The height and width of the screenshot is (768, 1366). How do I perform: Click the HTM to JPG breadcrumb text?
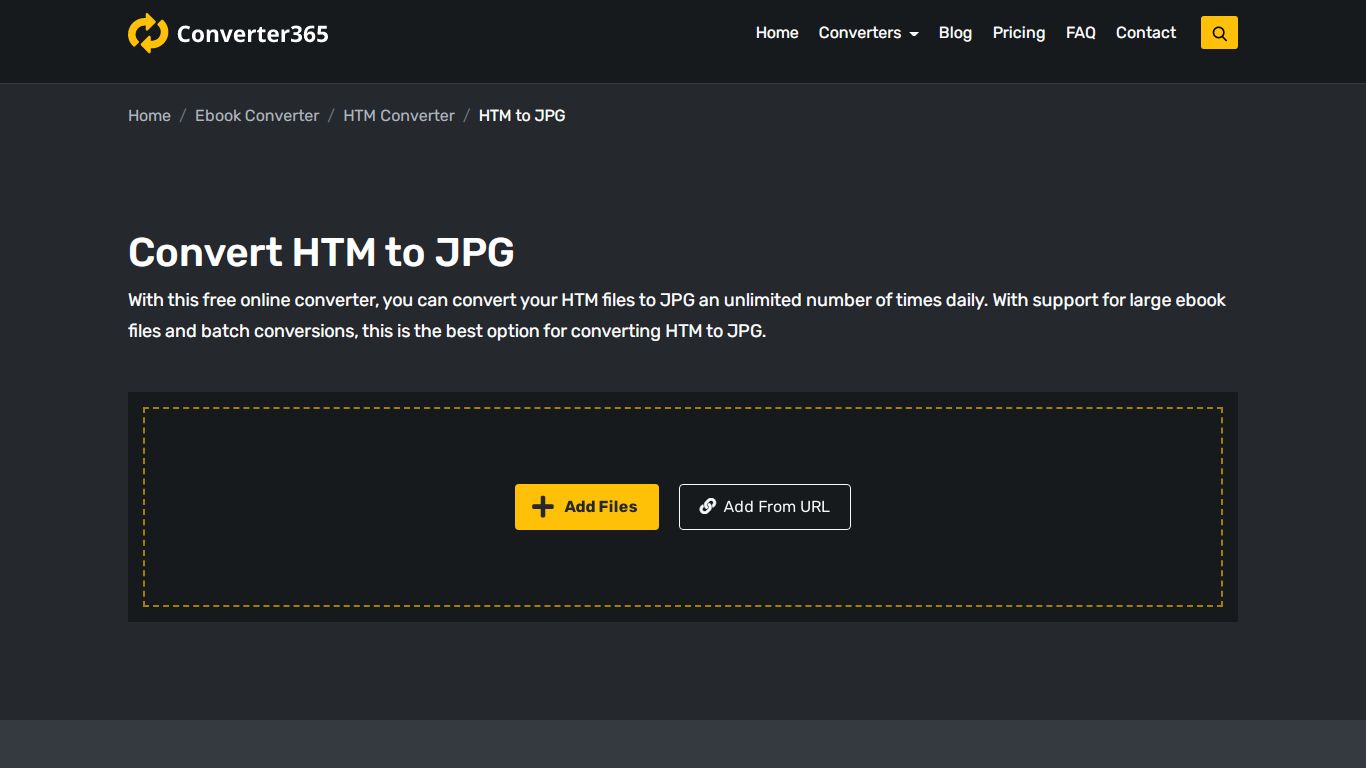tap(522, 116)
